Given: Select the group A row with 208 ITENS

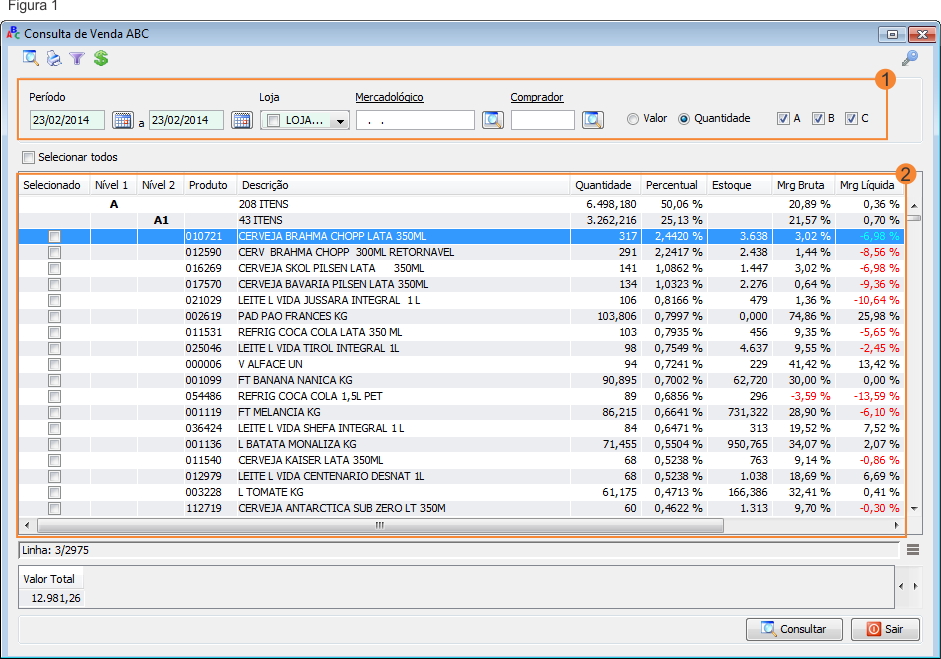Looking at the screenshot, I should click(461, 205).
